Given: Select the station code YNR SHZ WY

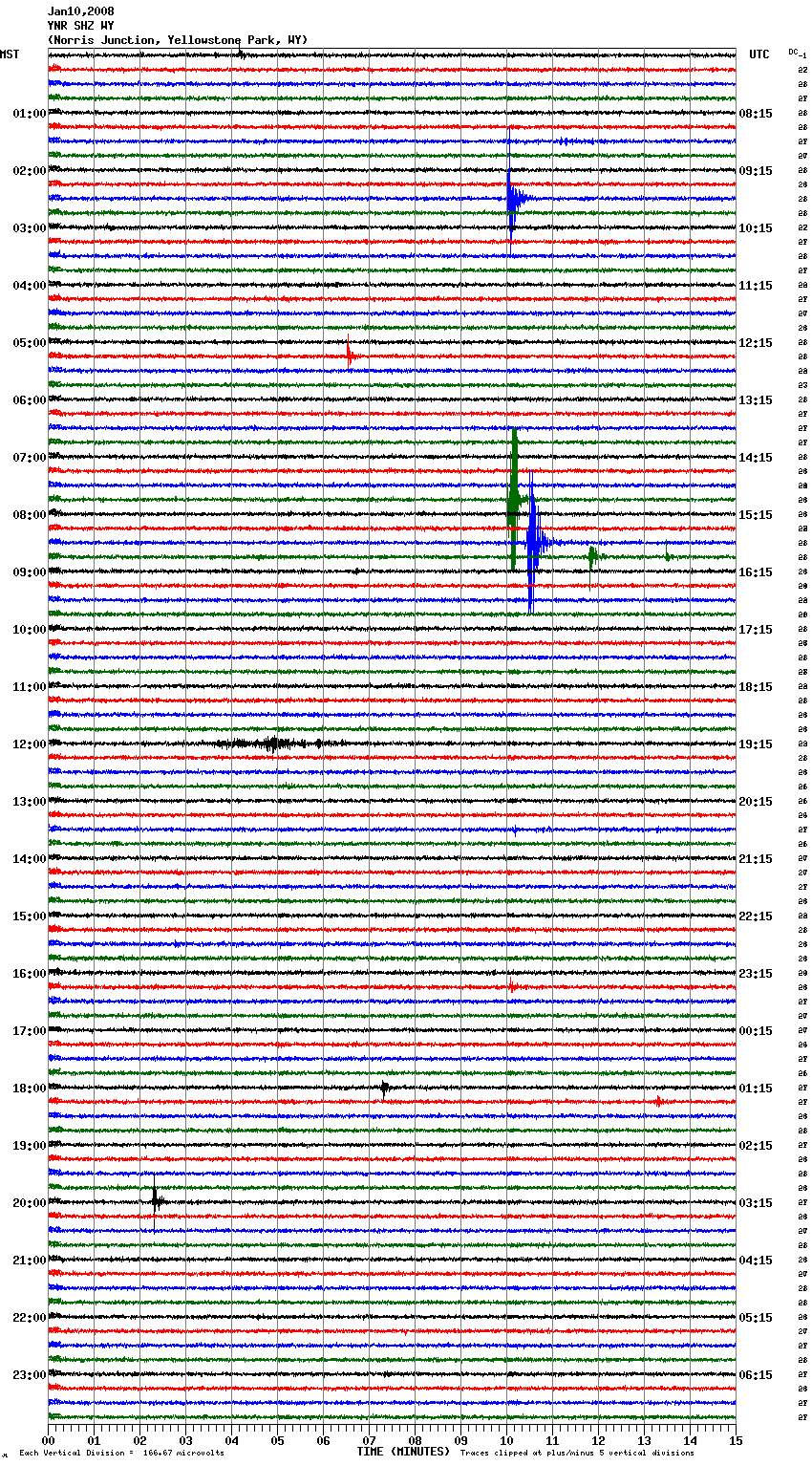Looking at the screenshot, I should coord(81,26).
